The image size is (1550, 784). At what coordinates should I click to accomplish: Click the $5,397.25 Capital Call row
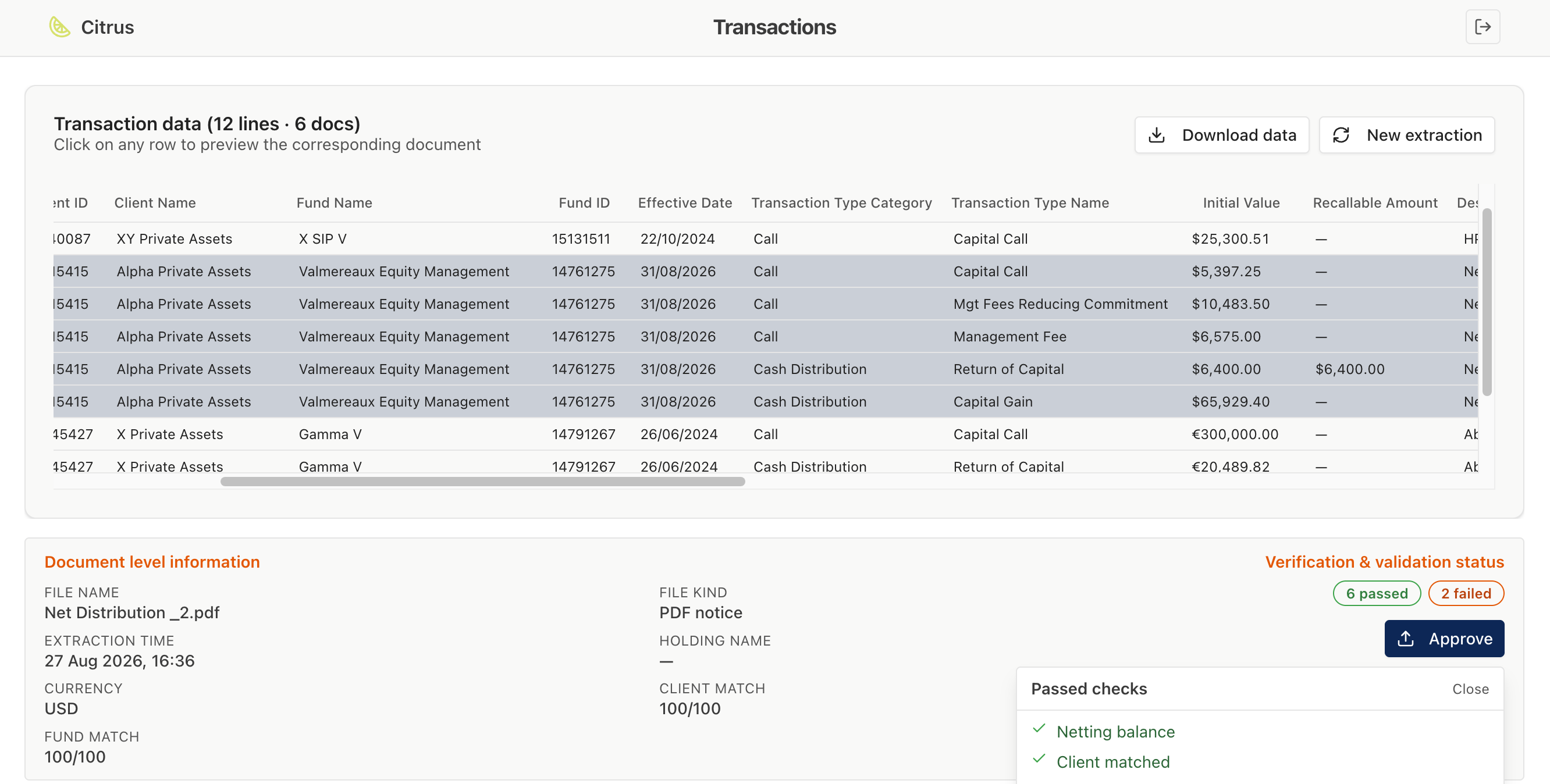pos(765,272)
